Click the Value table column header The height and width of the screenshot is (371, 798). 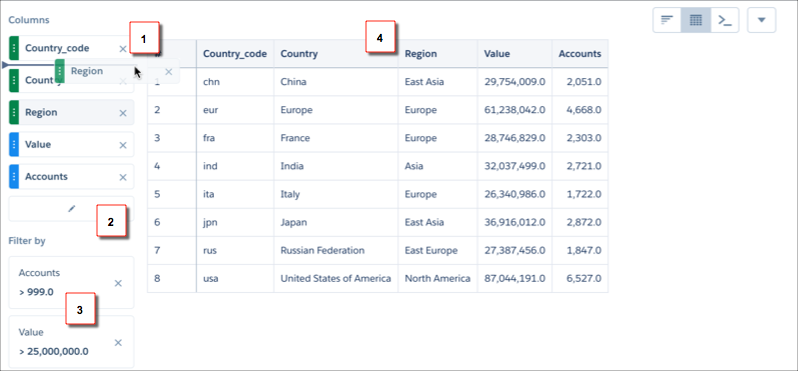(x=515, y=53)
